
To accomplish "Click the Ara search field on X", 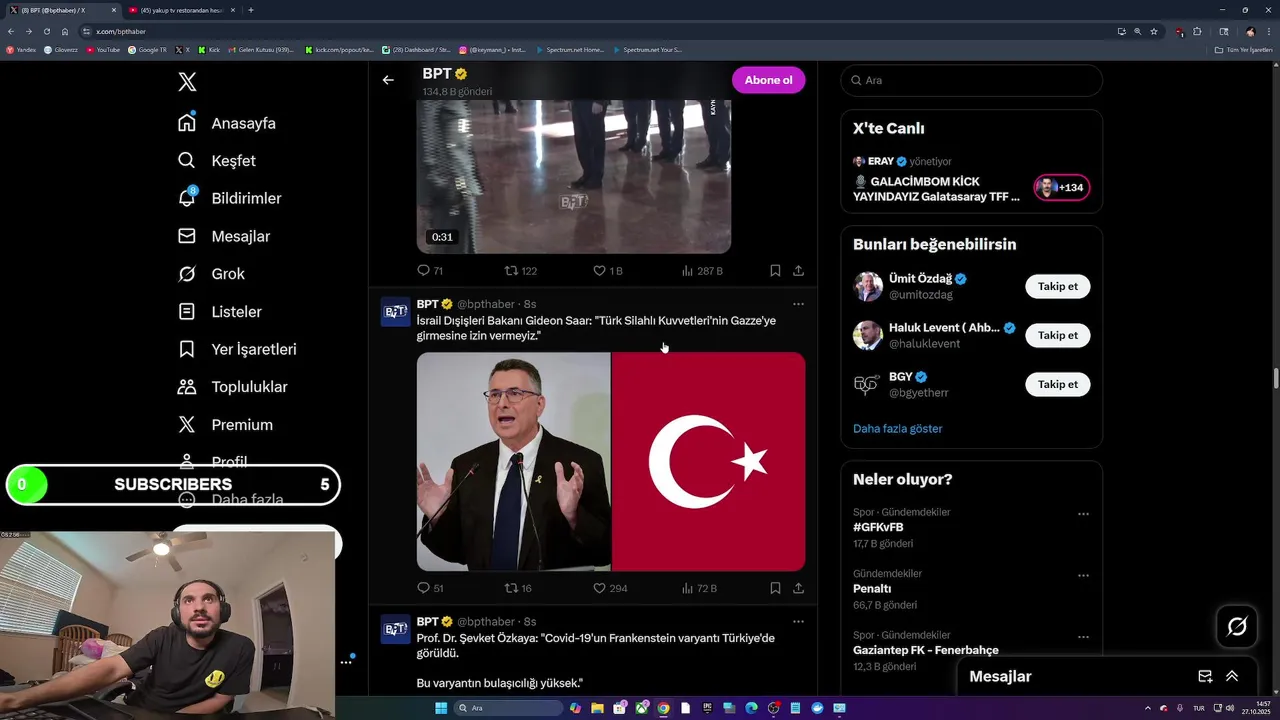I will click(971, 80).
